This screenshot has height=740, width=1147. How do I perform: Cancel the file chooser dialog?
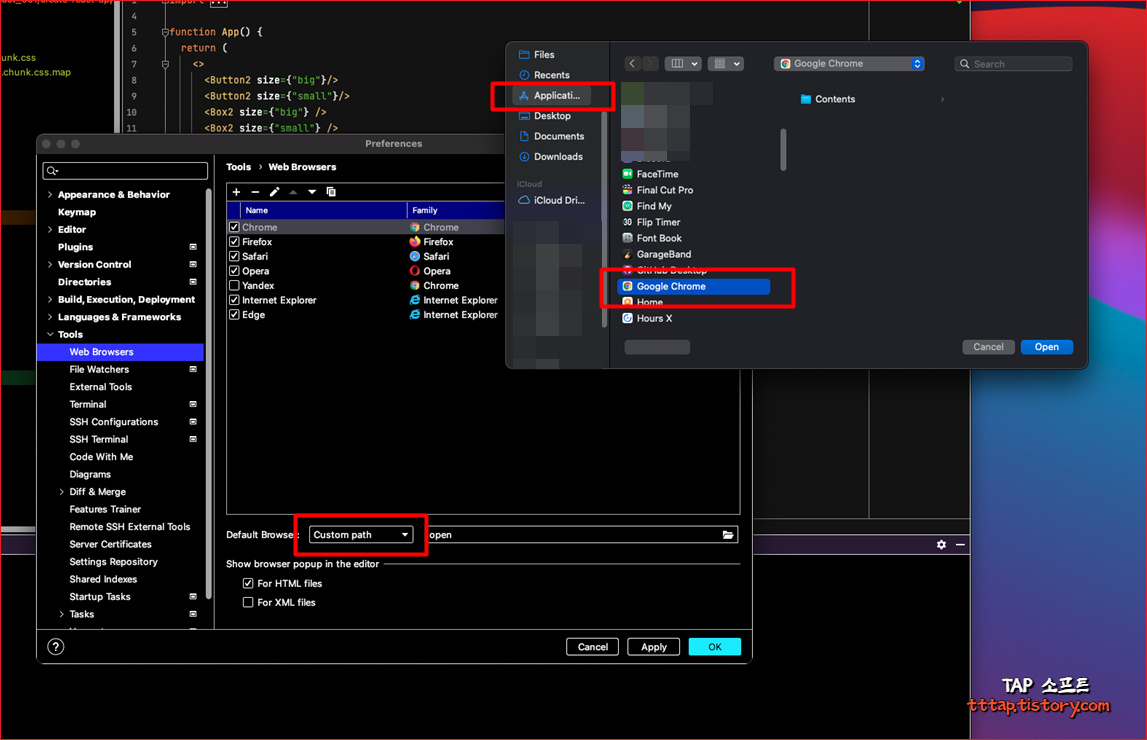988,347
